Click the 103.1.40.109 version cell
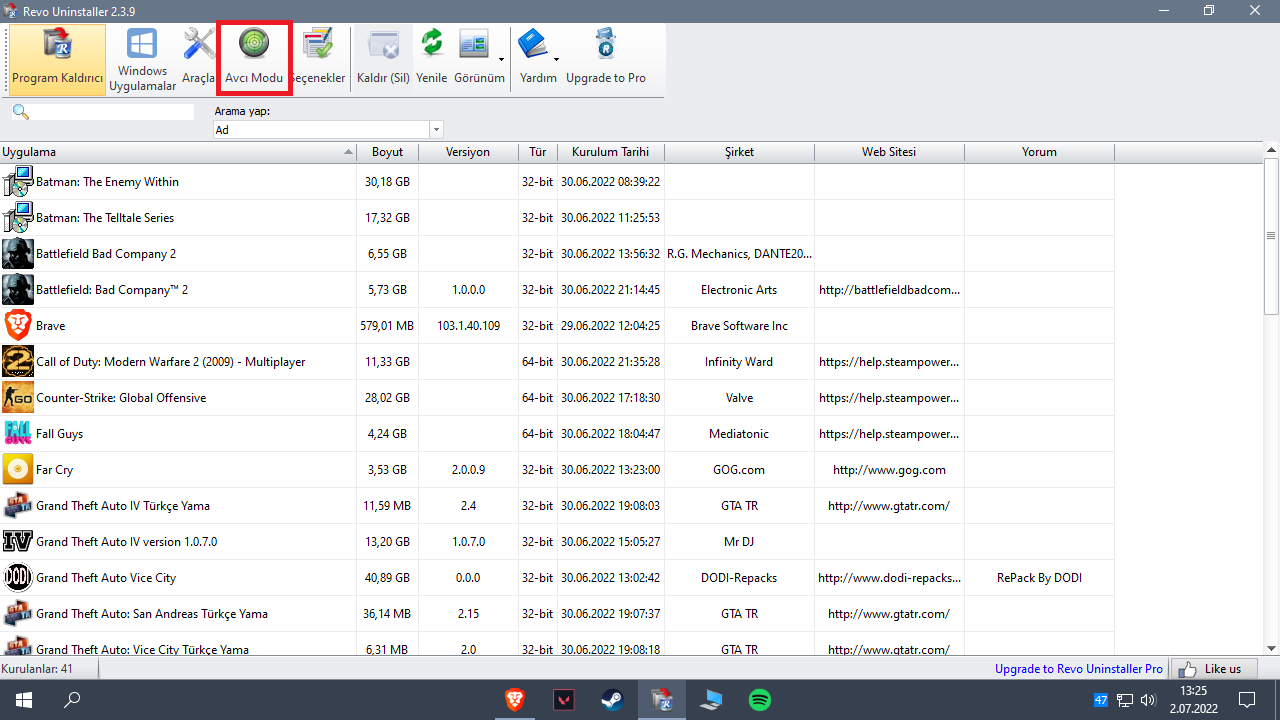 (469, 326)
